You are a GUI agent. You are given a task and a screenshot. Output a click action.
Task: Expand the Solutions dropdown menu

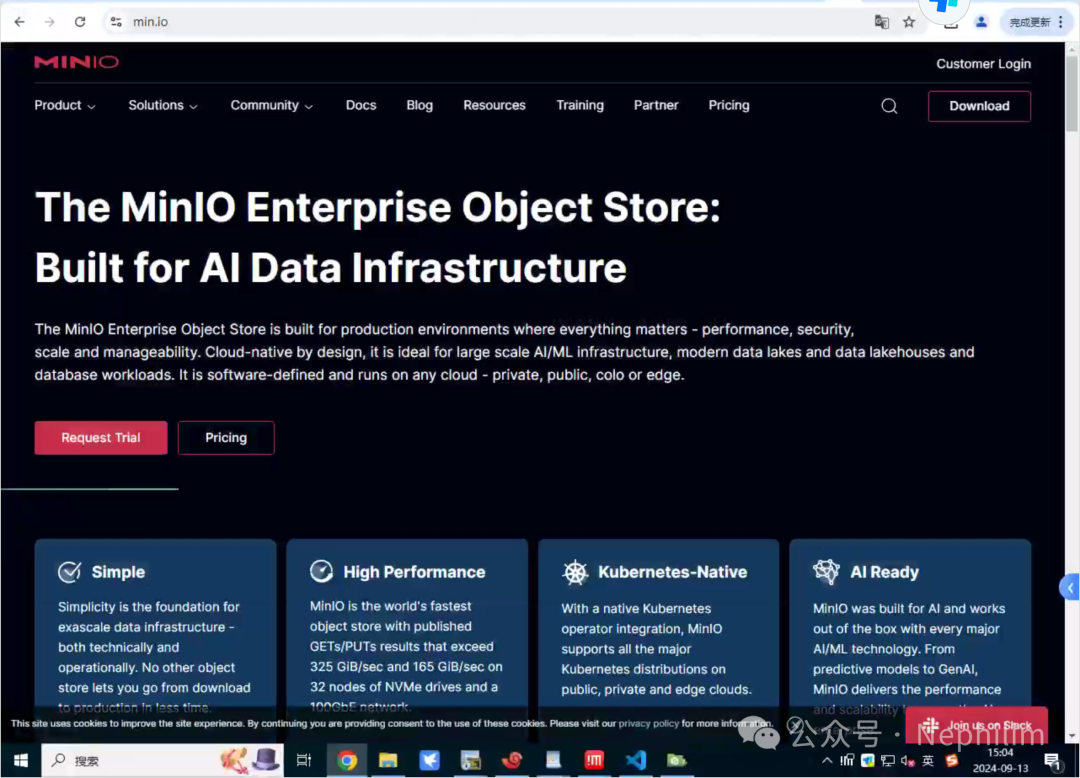pos(163,105)
